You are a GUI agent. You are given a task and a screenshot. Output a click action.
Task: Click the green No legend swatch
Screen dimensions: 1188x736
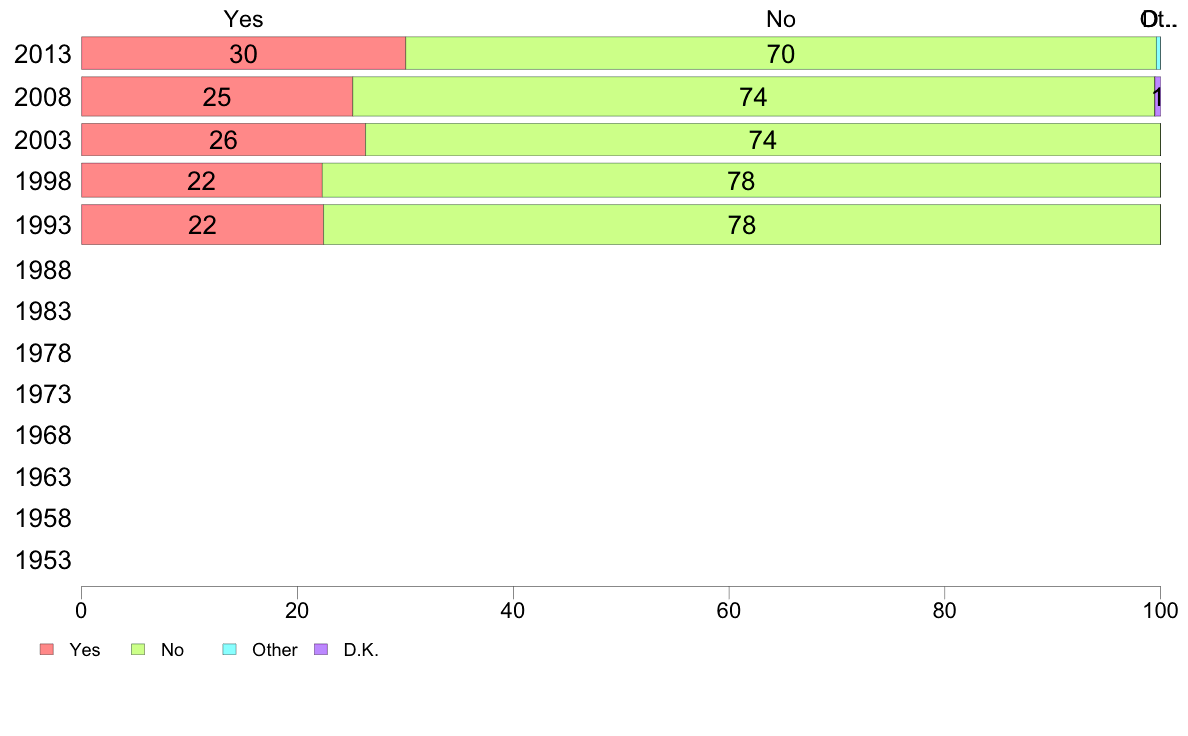click(139, 650)
